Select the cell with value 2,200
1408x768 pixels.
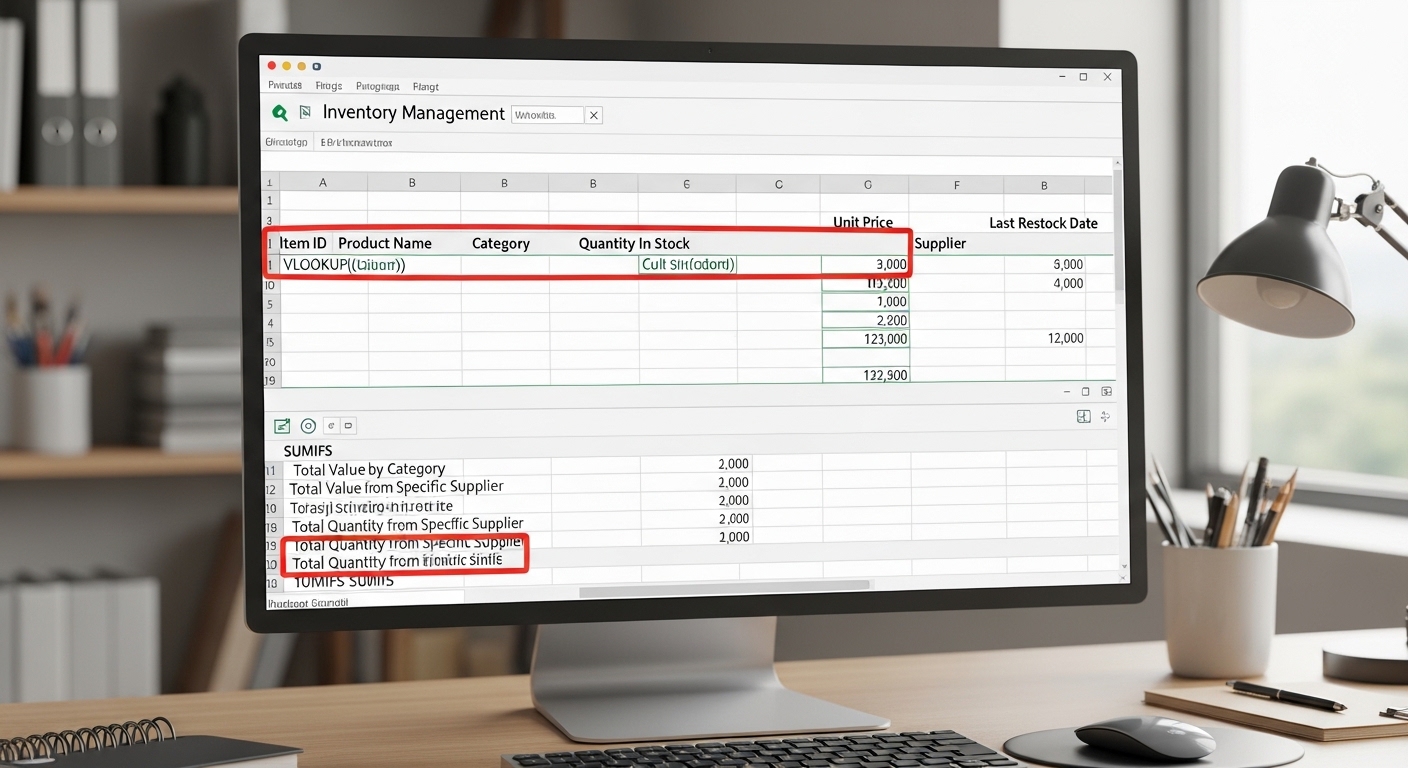[x=866, y=320]
